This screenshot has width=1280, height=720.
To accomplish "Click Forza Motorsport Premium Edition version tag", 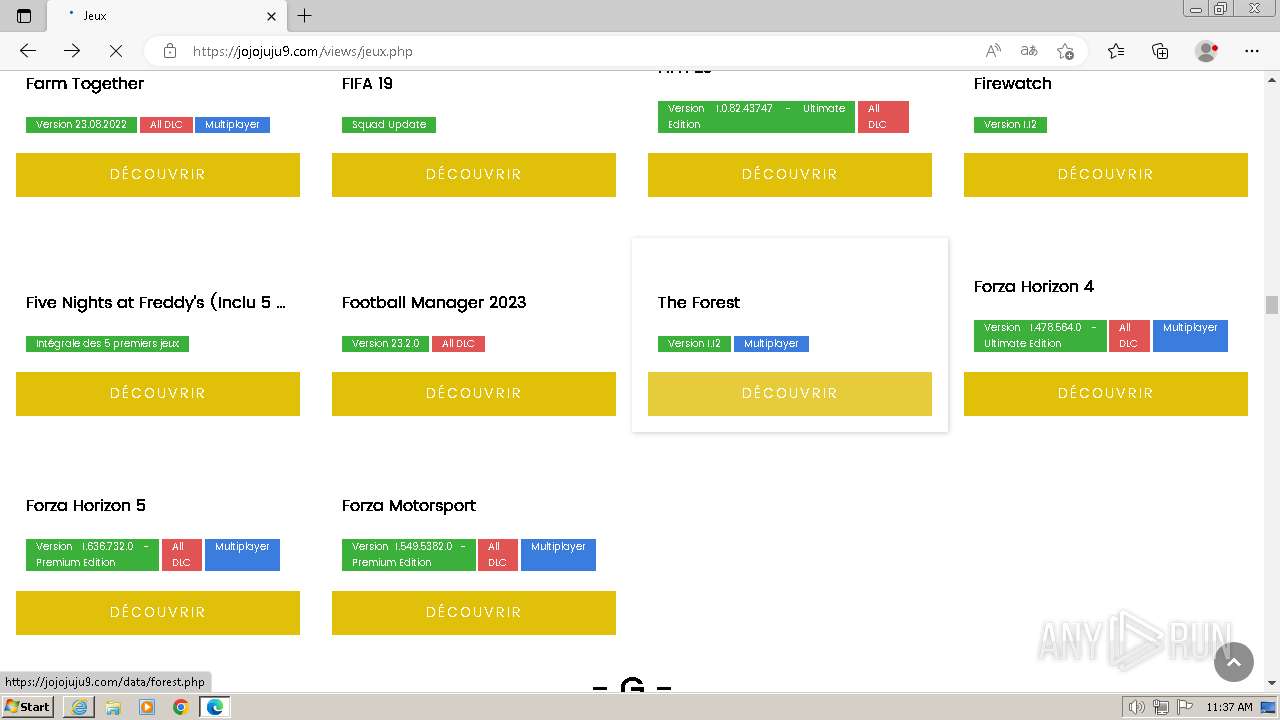I will click(409, 555).
